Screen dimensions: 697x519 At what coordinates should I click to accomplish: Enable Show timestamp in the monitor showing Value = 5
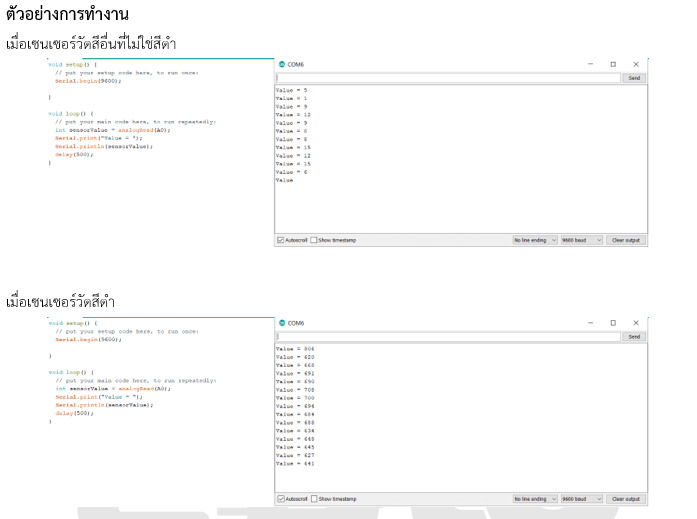click(314, 240)
